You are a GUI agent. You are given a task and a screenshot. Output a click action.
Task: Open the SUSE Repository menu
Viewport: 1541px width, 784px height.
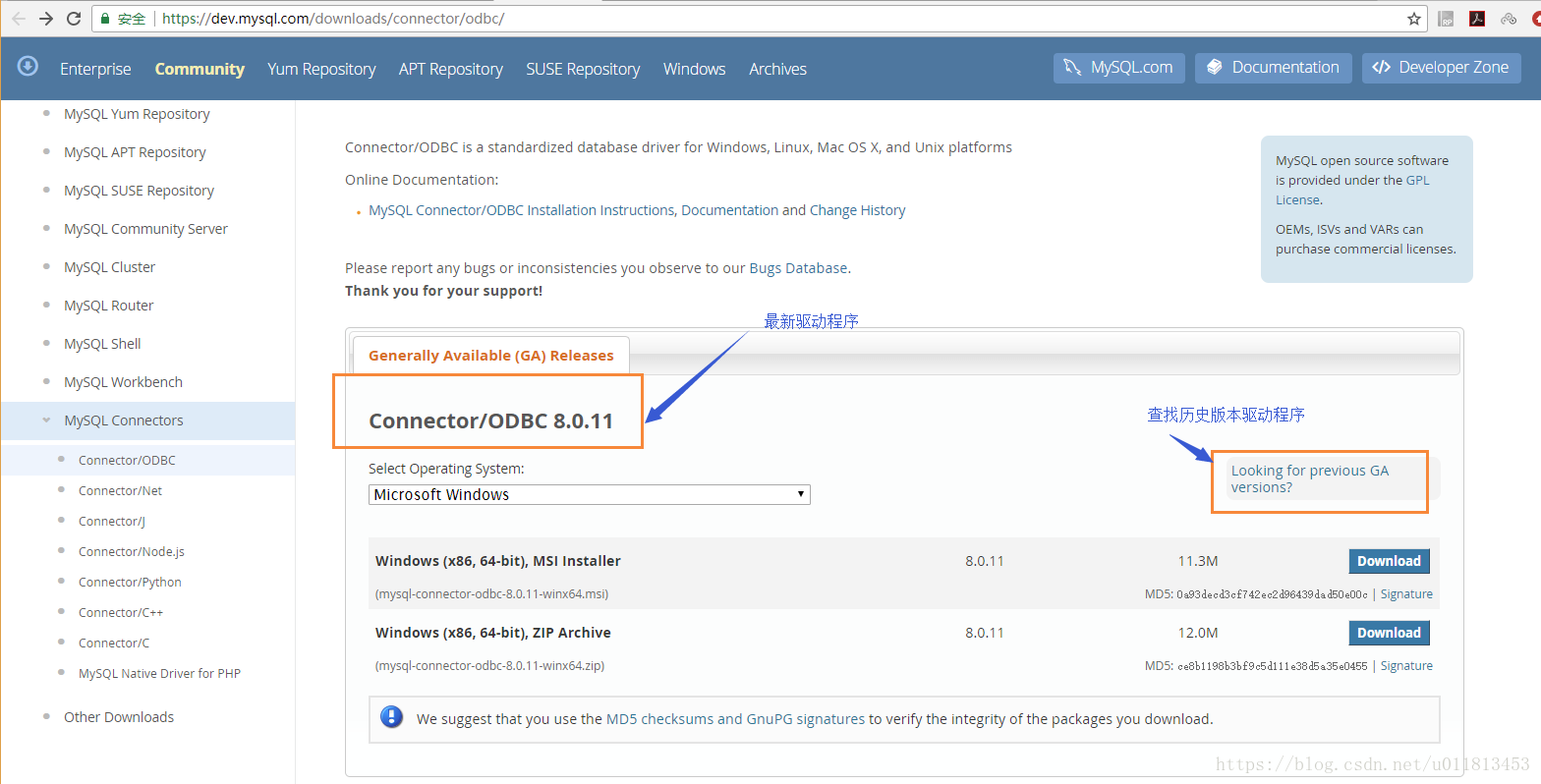[583, 69]
